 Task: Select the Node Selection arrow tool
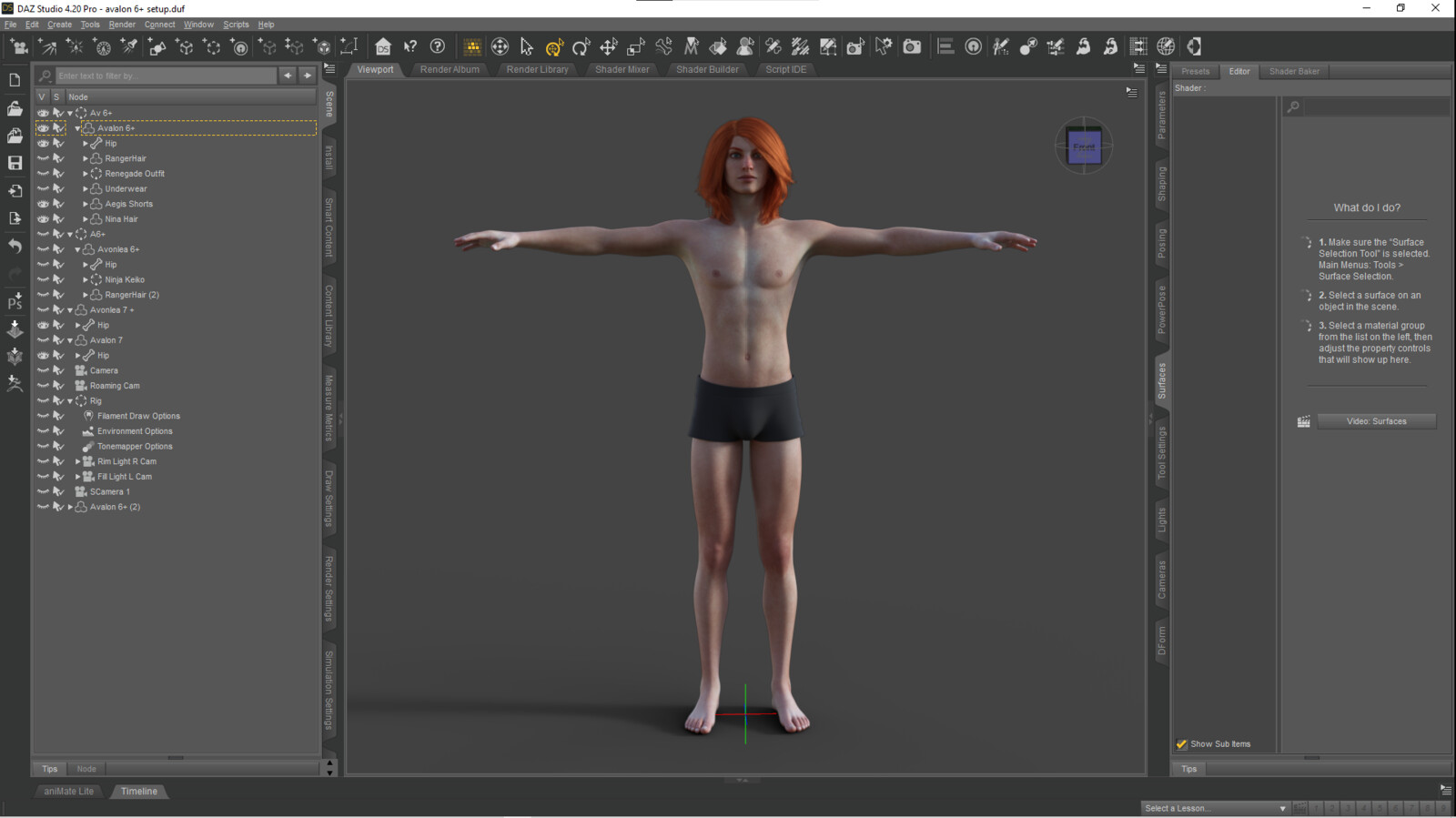[527, 46]
